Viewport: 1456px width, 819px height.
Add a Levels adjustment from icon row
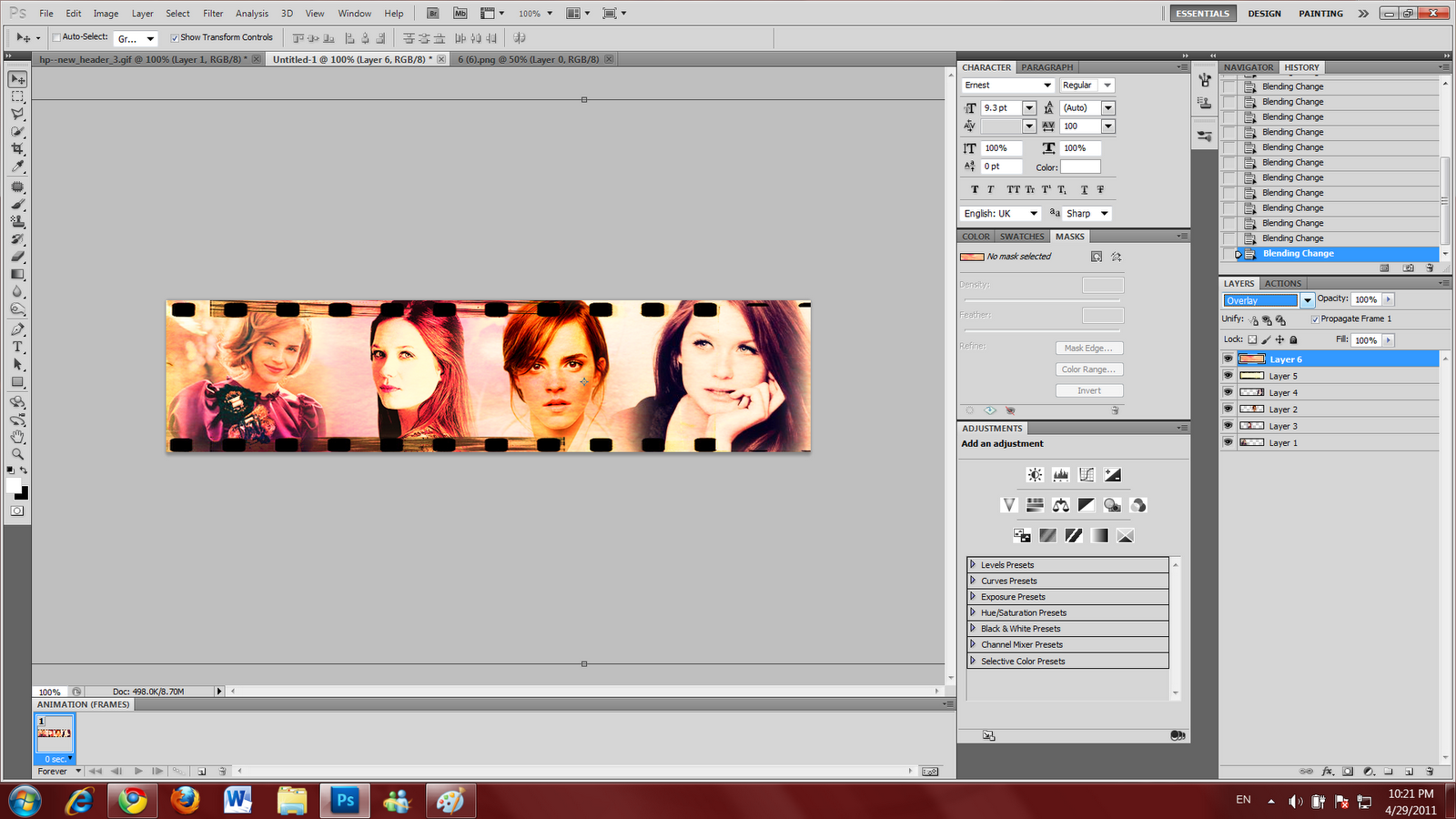coord(1061,475)
